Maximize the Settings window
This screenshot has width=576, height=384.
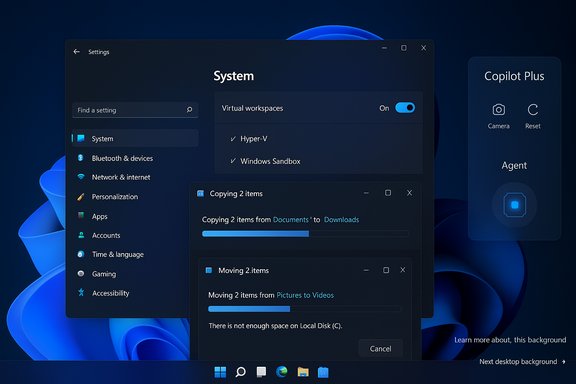point(404,48)
